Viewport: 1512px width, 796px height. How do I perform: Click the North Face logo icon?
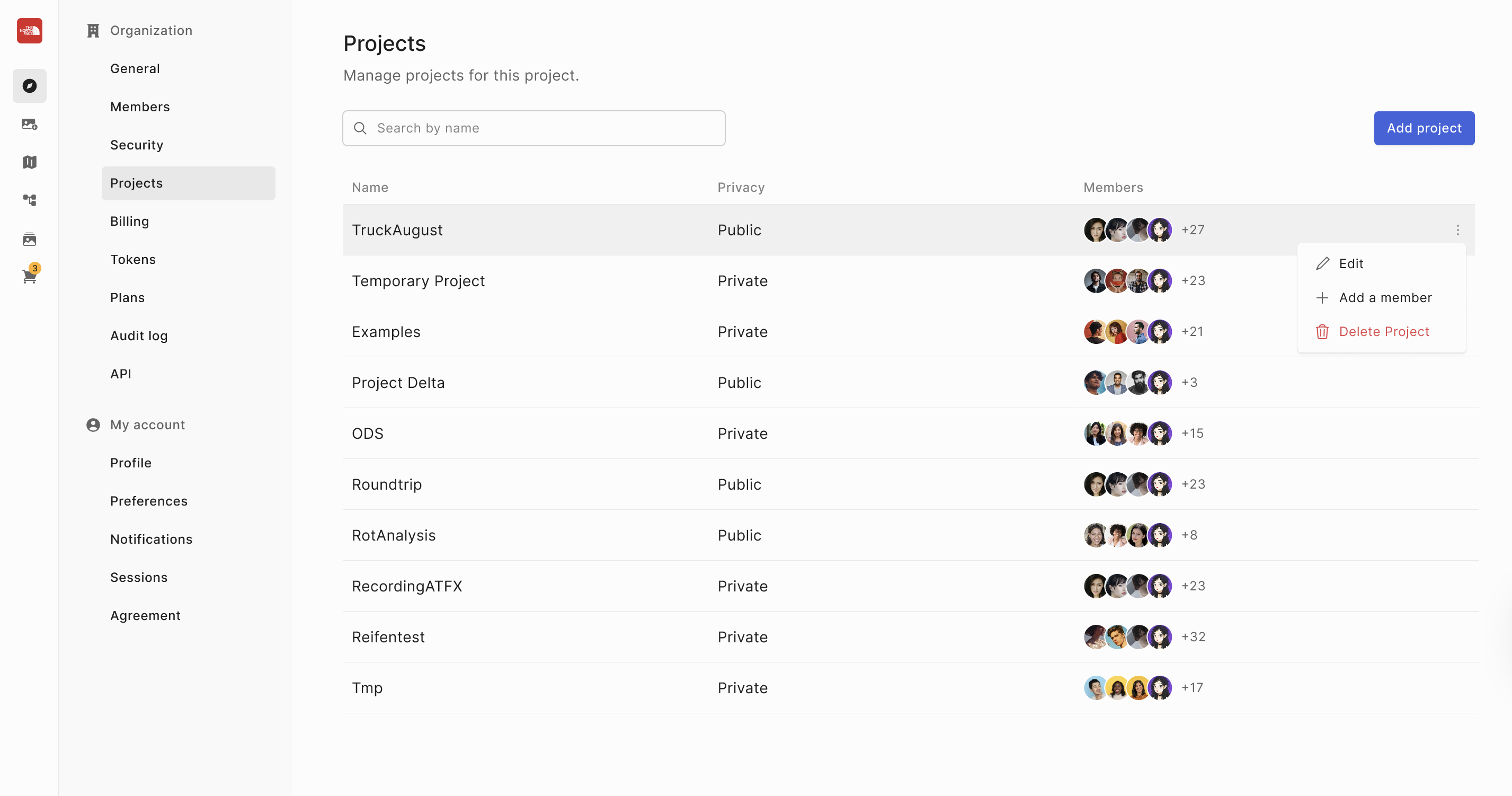[x=29, y=31]
